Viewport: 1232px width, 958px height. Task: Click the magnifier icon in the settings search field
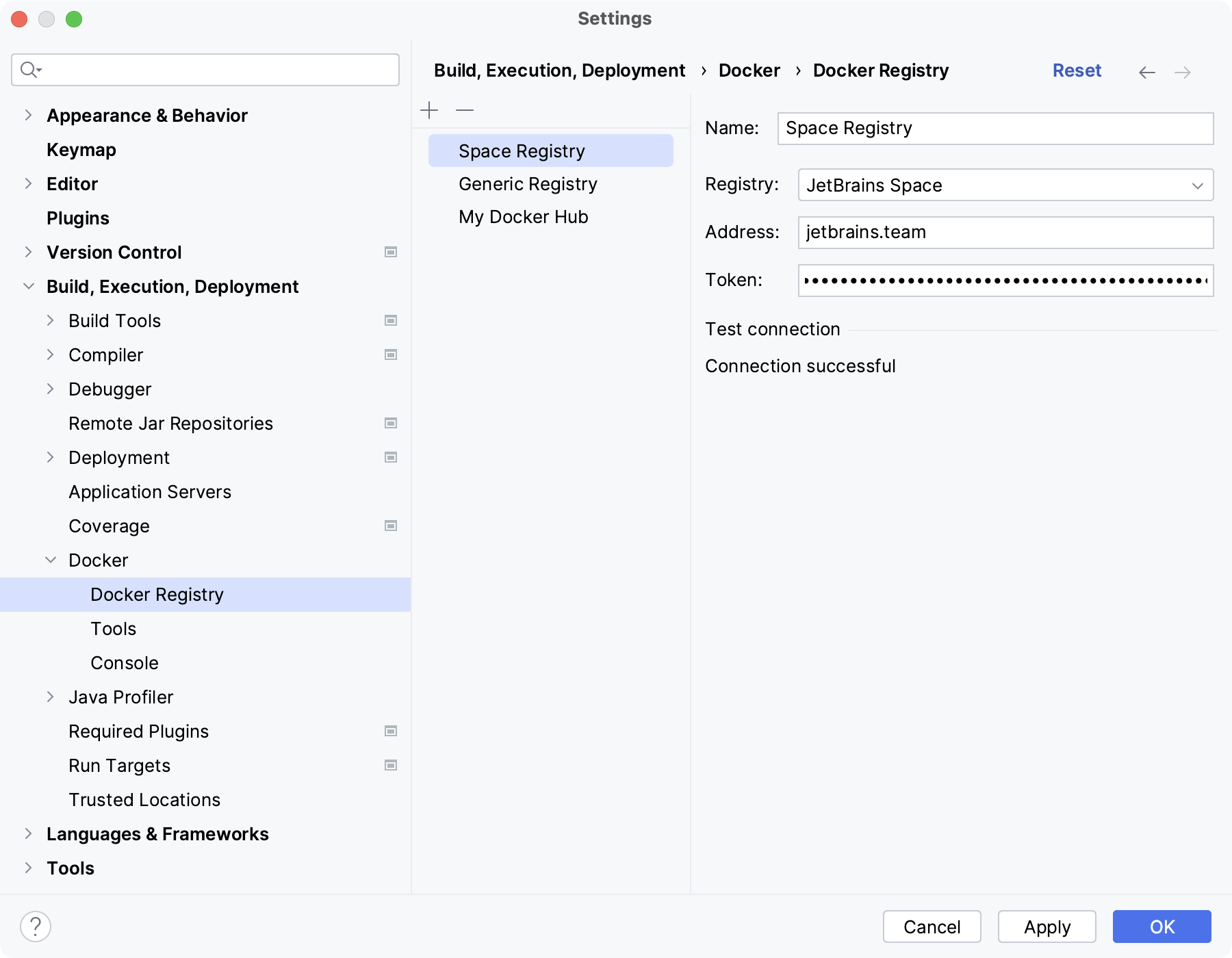(x=30, y=69)
